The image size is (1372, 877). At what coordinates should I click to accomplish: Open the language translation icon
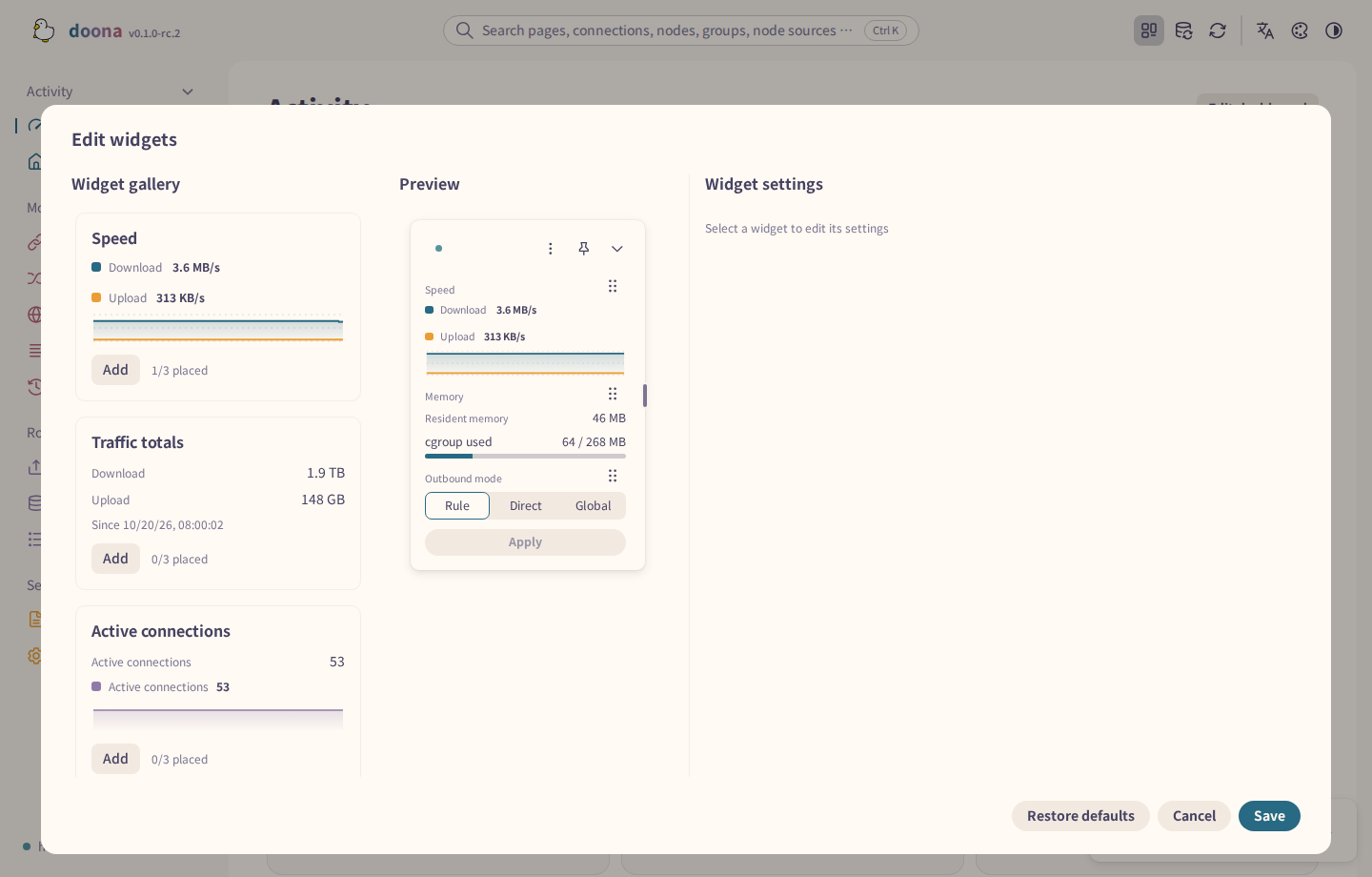click(1265, 31)
